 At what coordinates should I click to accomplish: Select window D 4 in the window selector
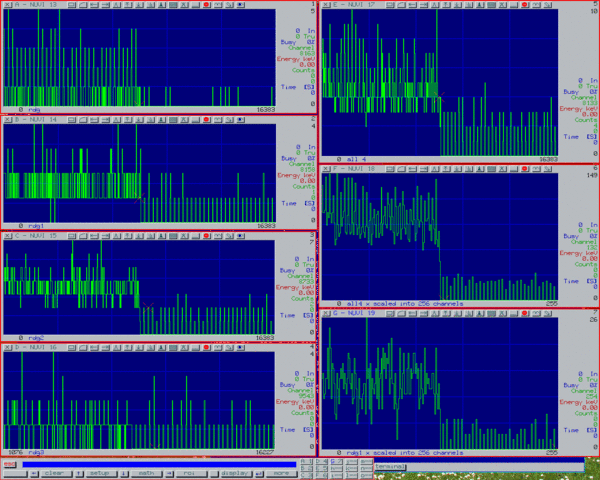tap(322, 461)
